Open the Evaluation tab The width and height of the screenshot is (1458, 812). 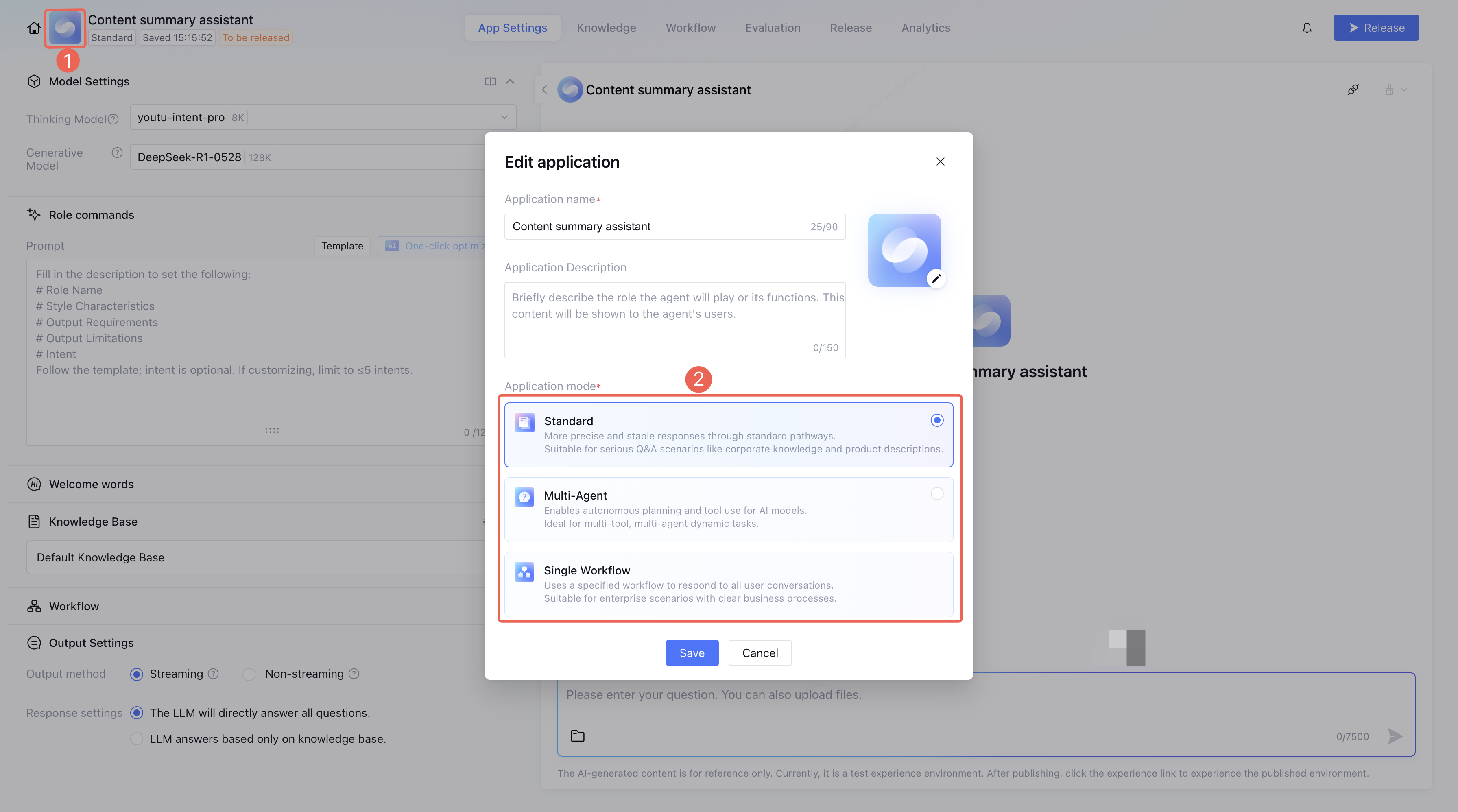(x=773, y=28)
